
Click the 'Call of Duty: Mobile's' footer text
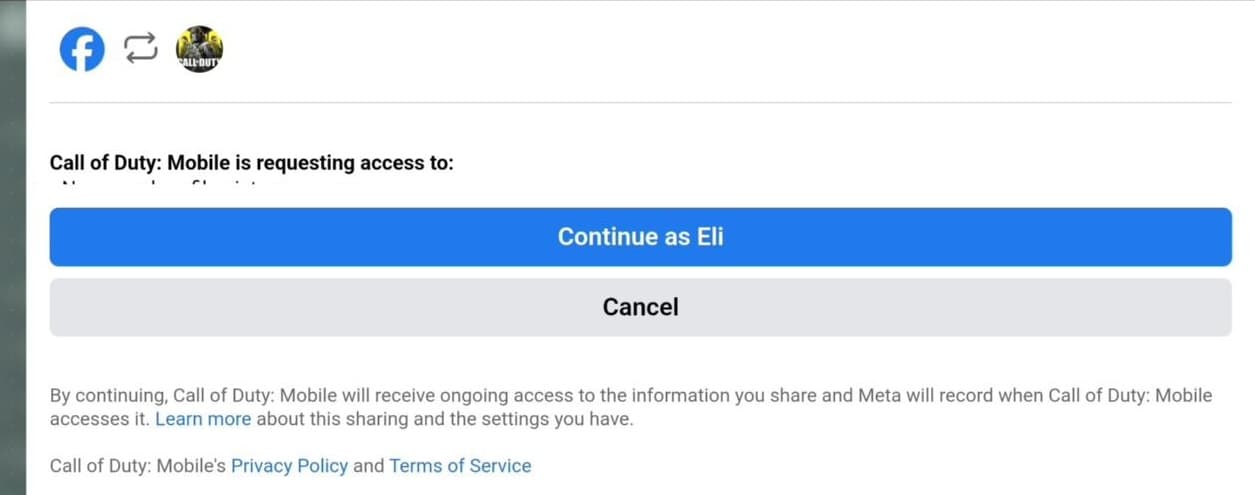pyautogui.click(x=138, y=465)
